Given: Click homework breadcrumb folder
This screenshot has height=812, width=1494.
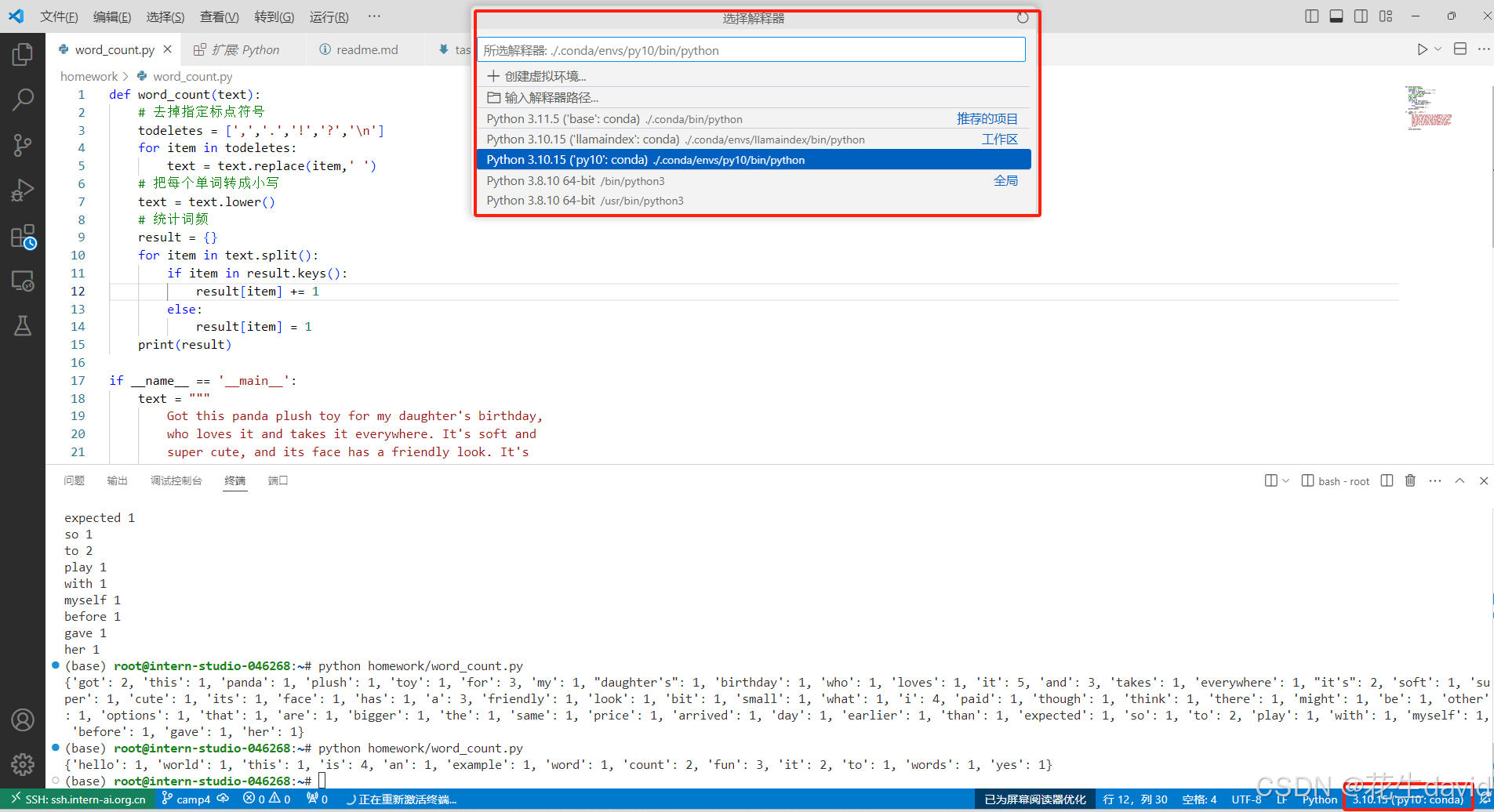Looking at the screenshot, I should 89,76.
